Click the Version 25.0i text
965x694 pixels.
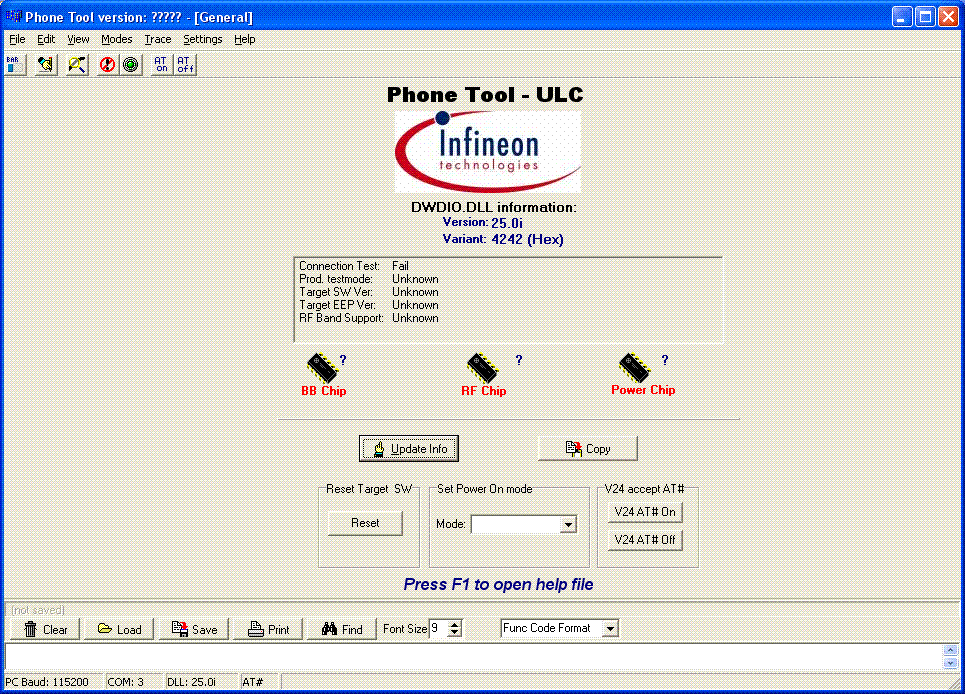coord(482,222)
